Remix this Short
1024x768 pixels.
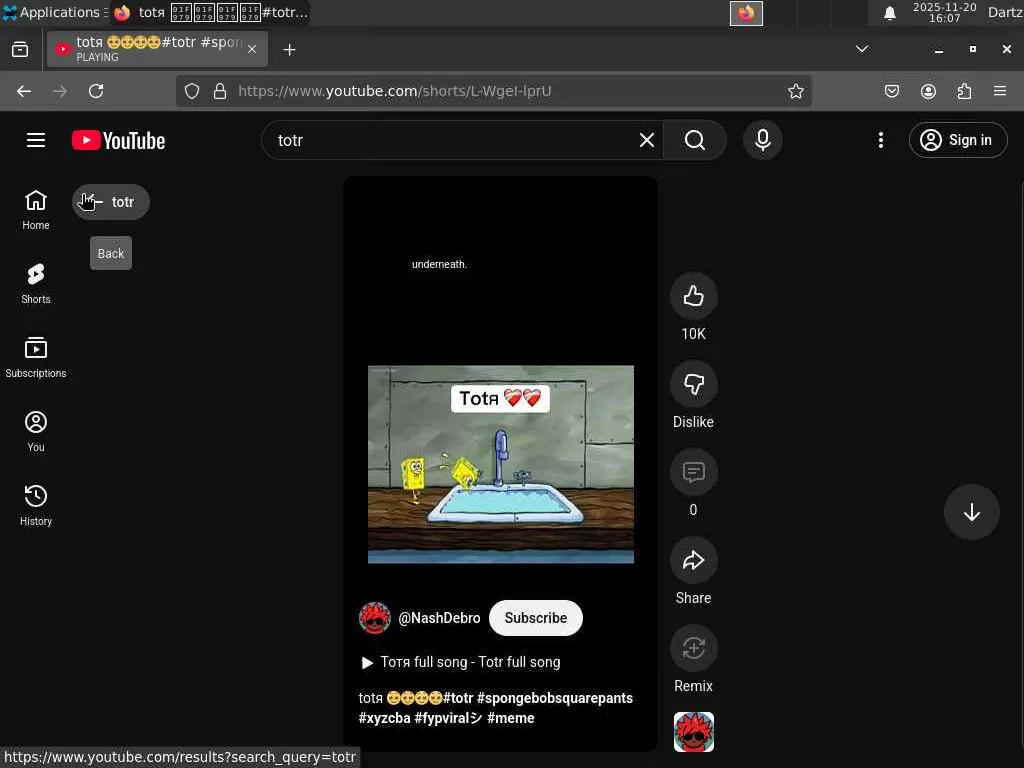tap(694, 648)
